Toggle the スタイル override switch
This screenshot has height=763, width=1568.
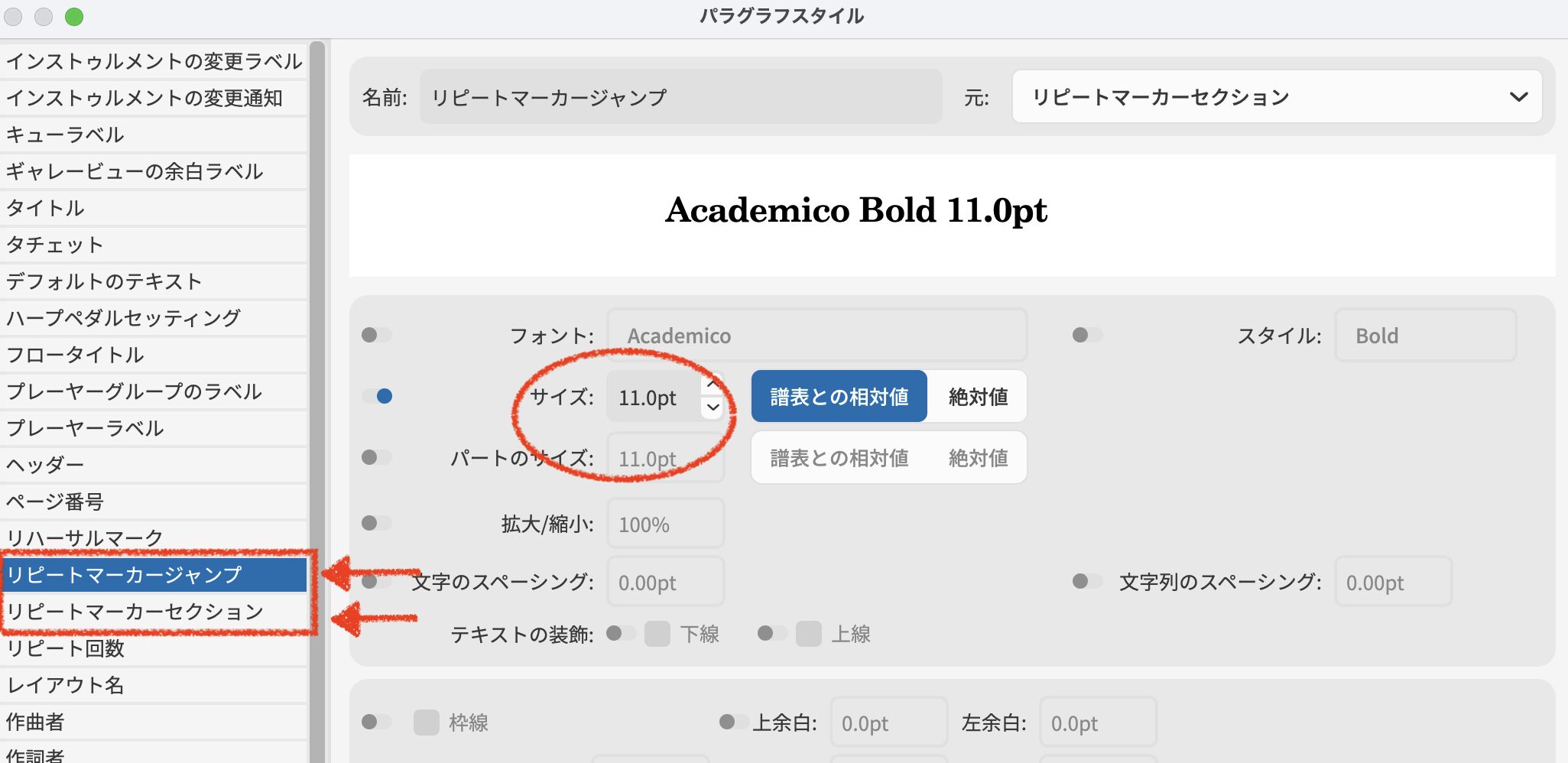(x=1086, y=335)
